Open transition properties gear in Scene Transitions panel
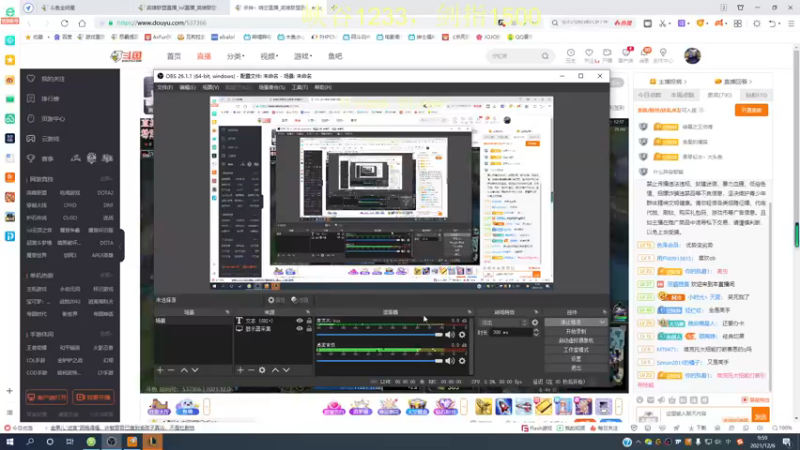The image size is (800, 450). click(535, 322)
